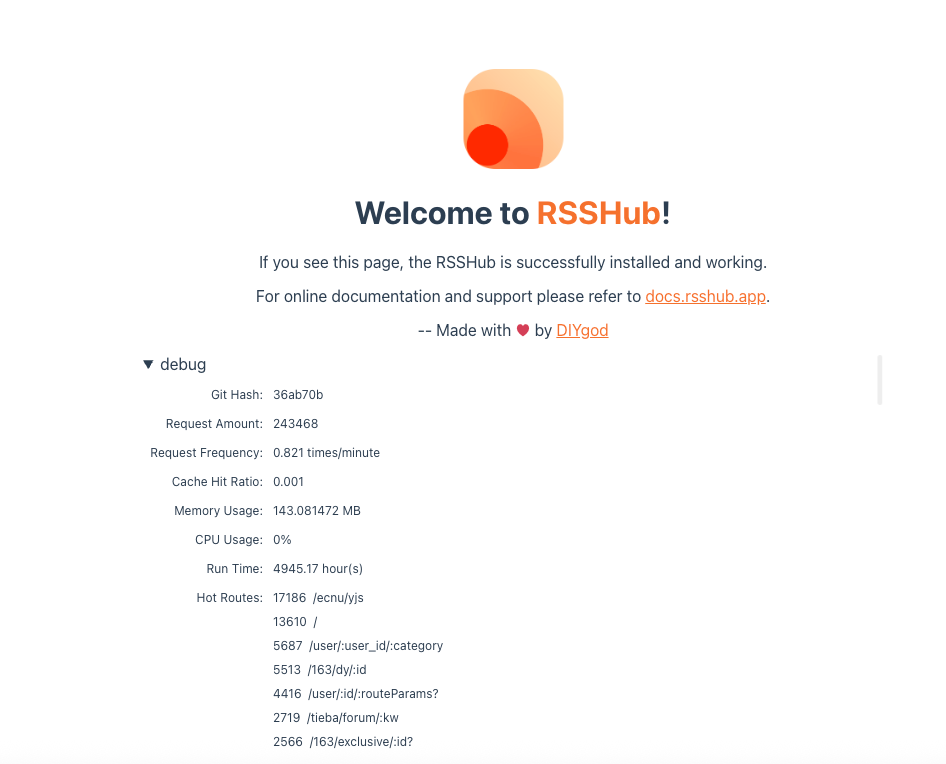Click the red heart icon

click(x=522, y=330)
